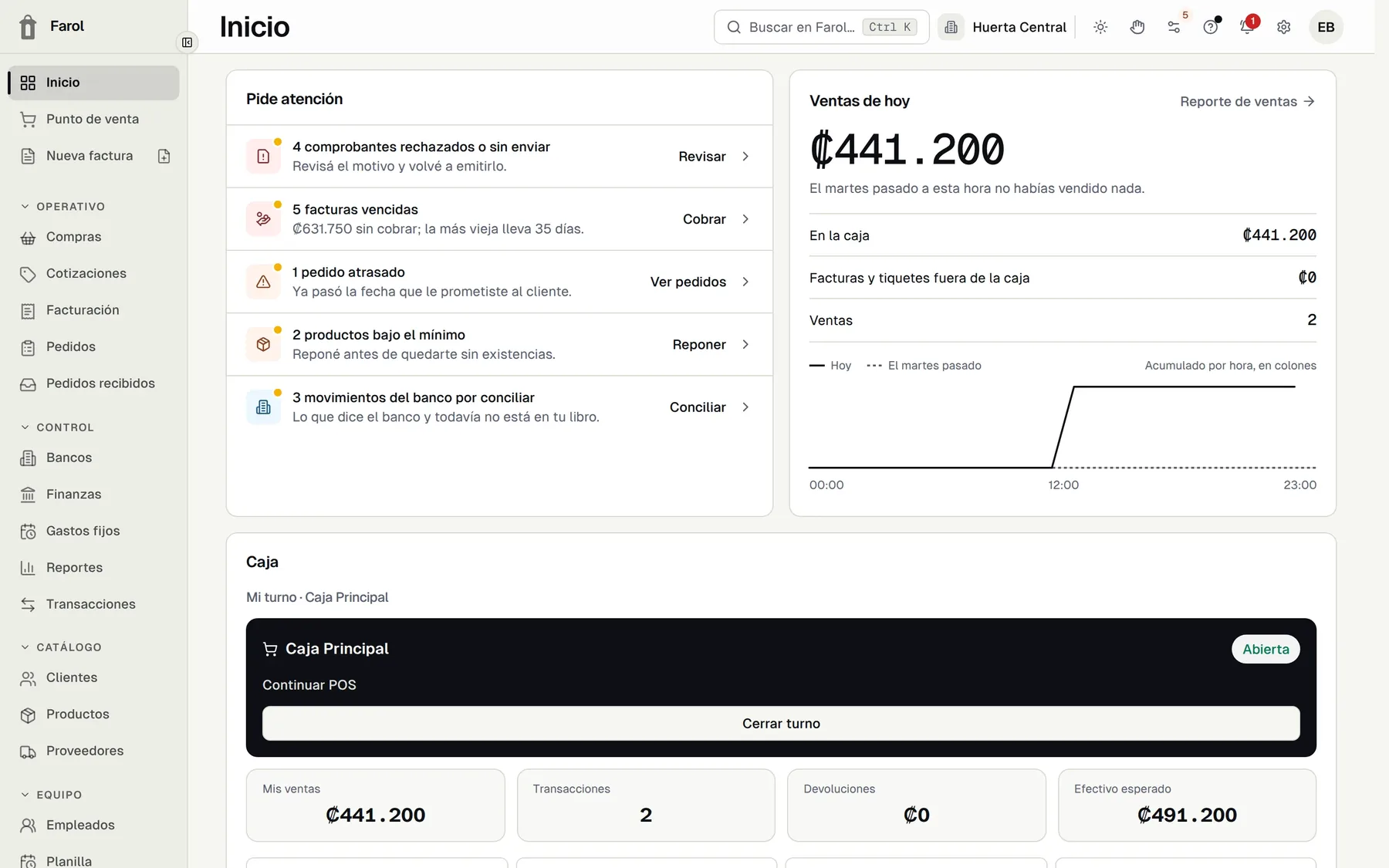Click the hand icon in top bar

(1137, 27)
